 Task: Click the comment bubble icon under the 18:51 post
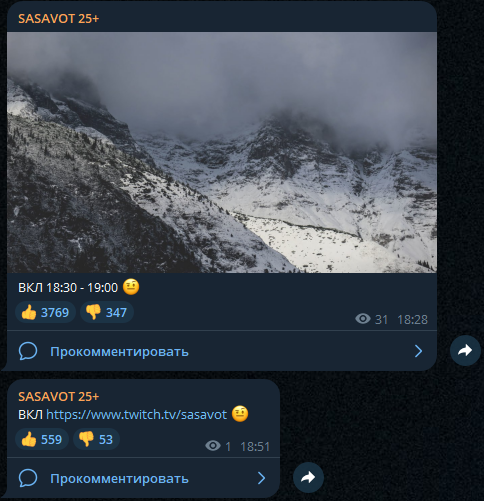coord(28,478)
